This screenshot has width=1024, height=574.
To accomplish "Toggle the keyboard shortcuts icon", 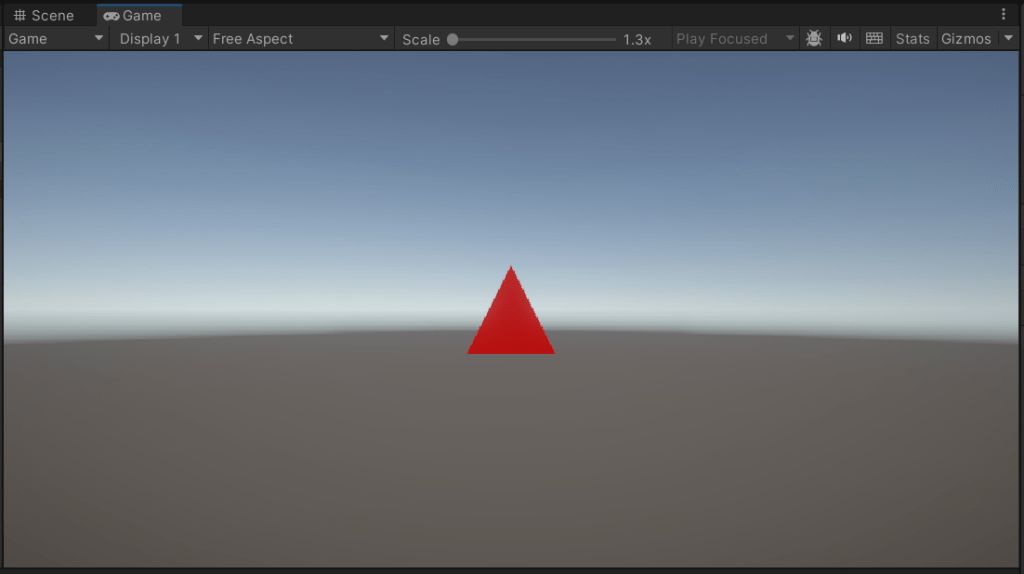I will 874,39.
